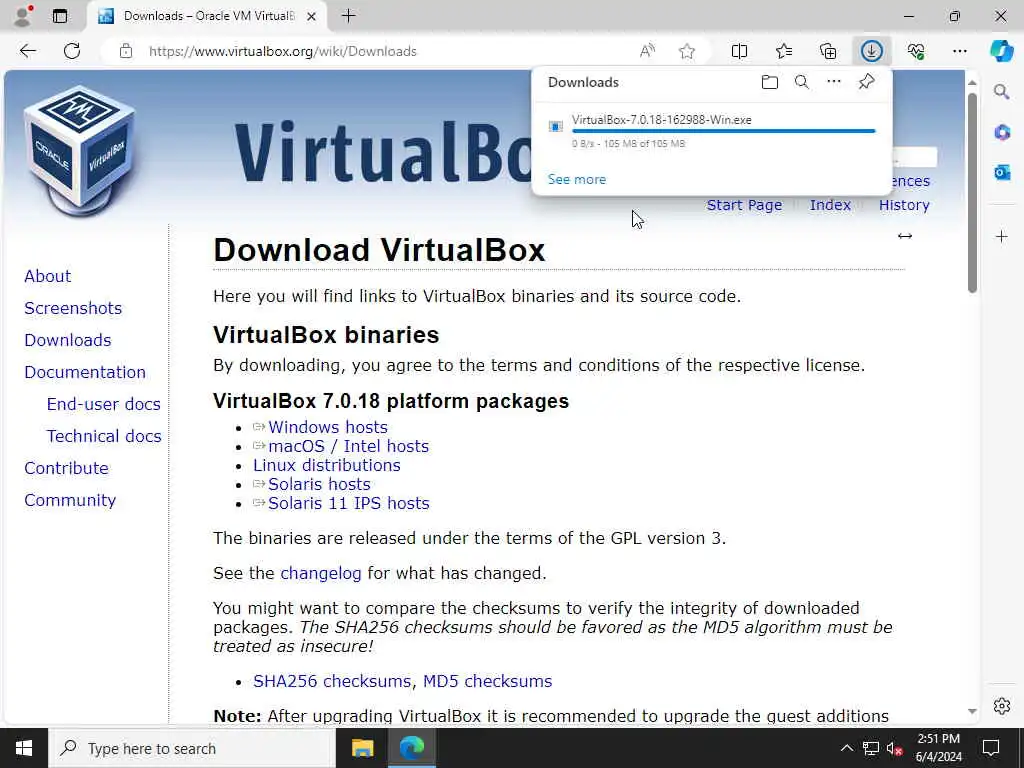1024x768 pixels.
Task: Open sidebar settings gear icon
Action: (x=1002, y=706)
